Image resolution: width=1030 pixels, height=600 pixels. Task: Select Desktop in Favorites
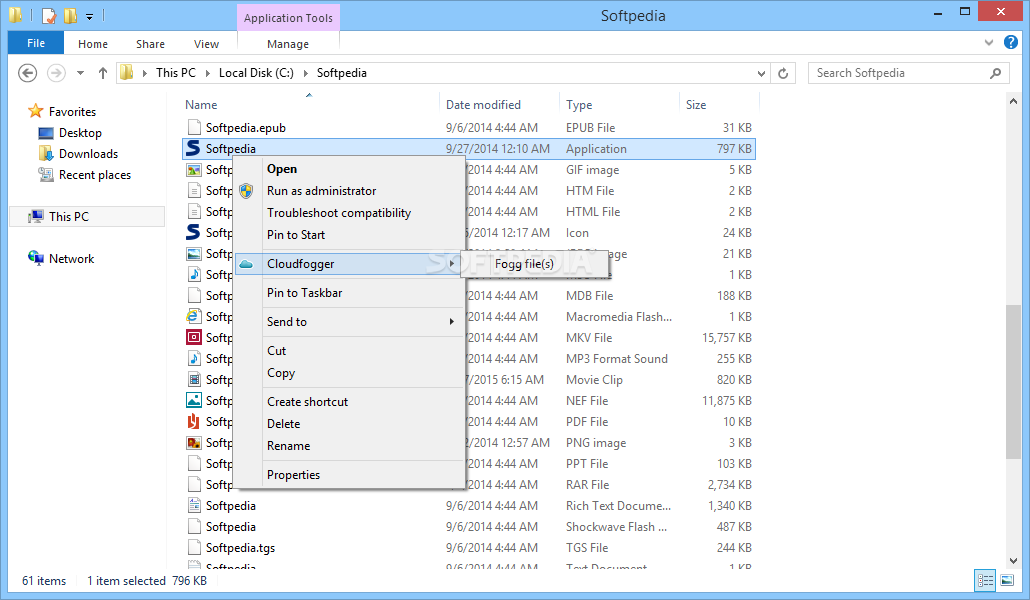80,133
